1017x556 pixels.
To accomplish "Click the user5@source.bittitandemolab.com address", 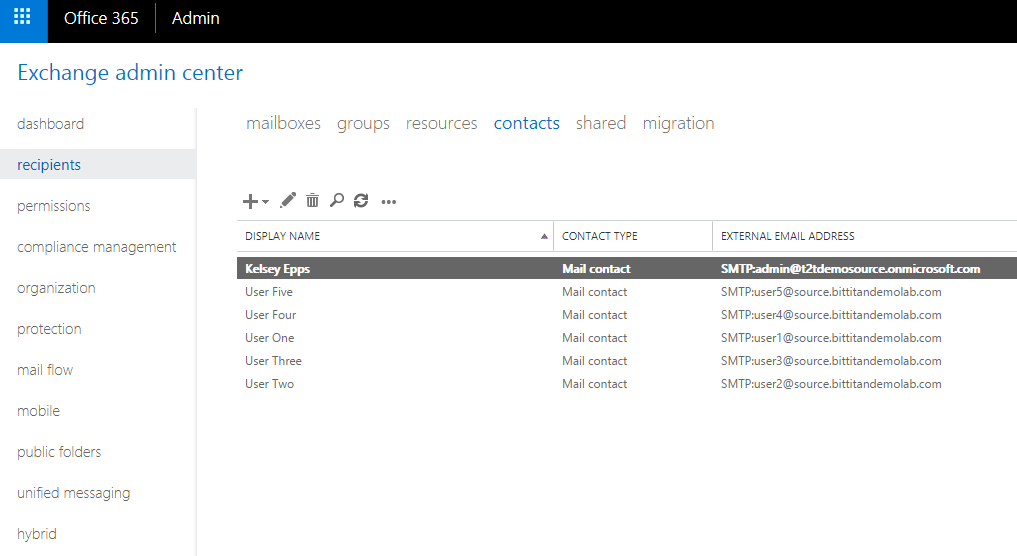I will pyautogui.click(x=832, y=292).
